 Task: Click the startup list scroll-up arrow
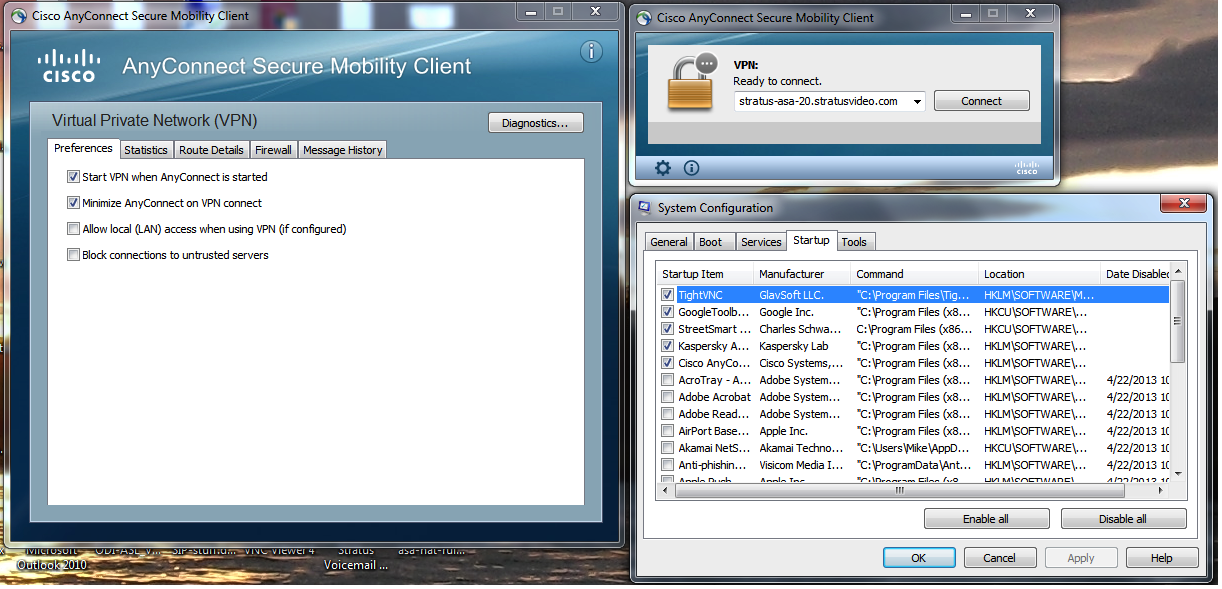[x=1177, y=272]
